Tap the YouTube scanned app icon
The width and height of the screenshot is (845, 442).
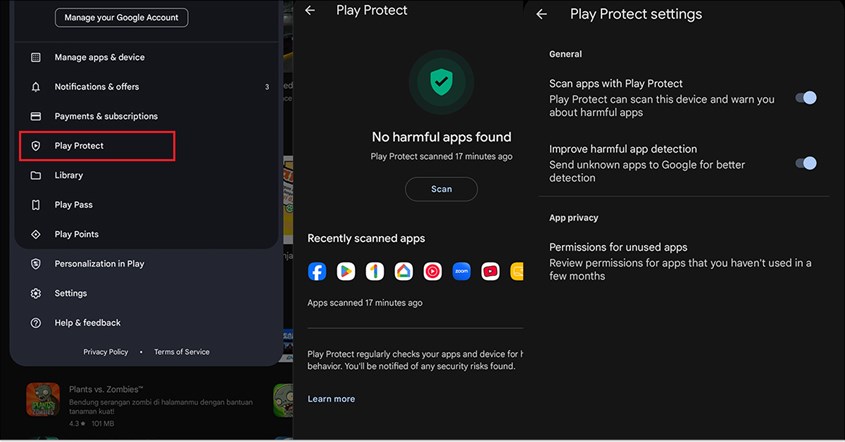click(x=490, y=272)
